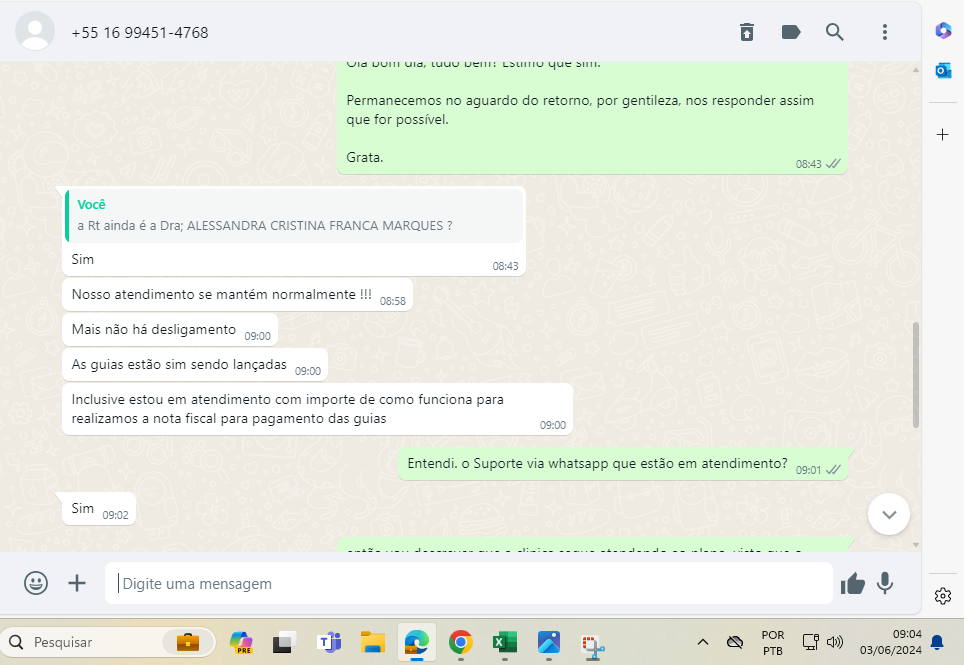Switch to Excel in the taskbar

505,642
